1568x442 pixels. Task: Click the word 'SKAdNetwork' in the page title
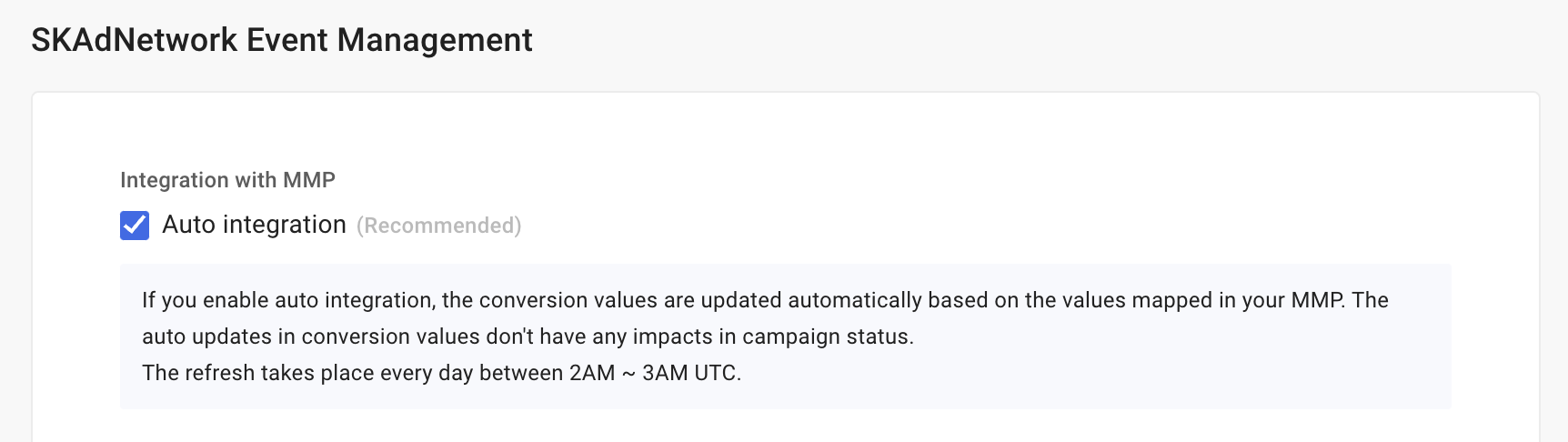coord(135,40)
